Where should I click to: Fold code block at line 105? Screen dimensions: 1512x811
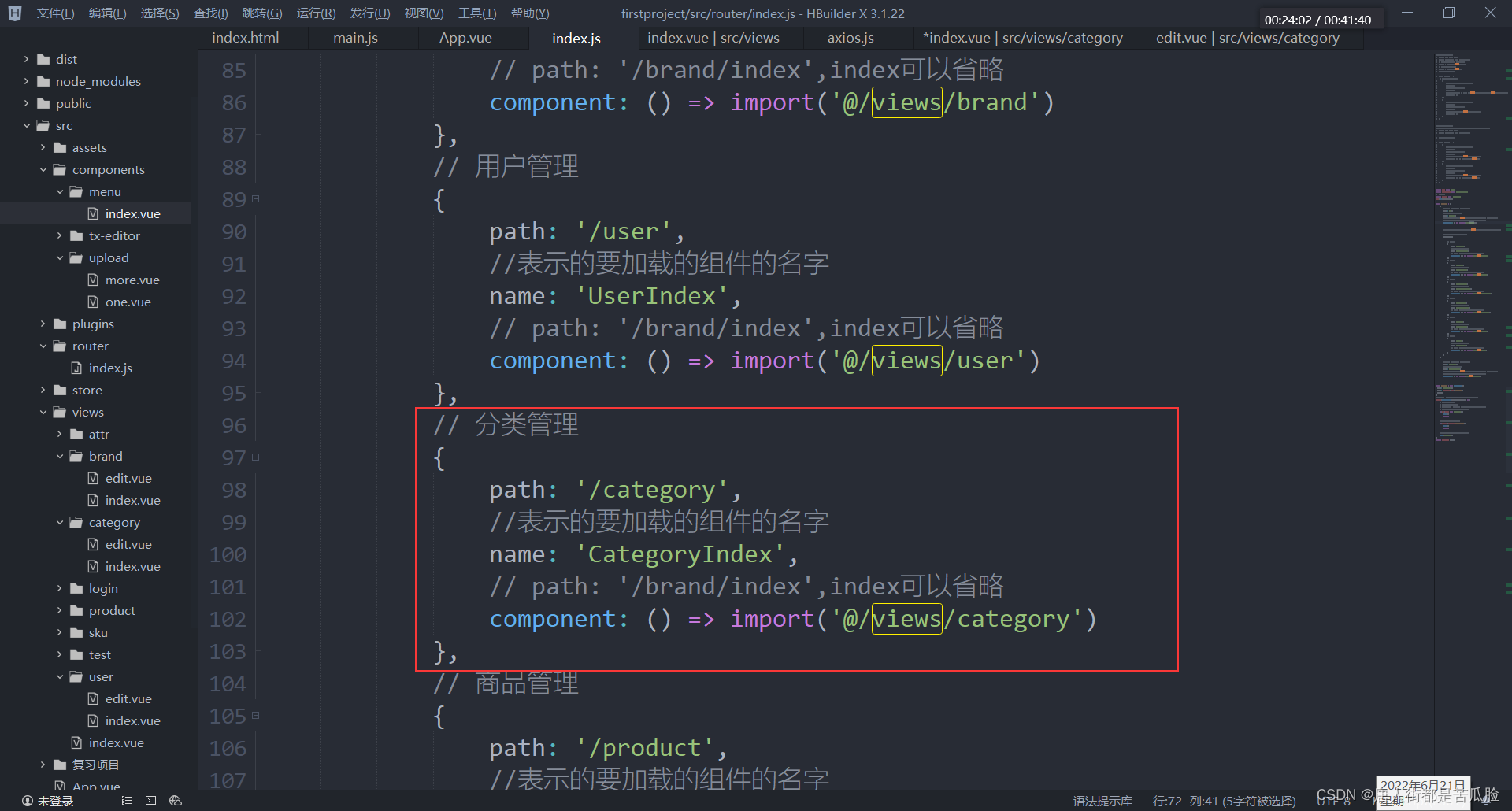point(255,716)
